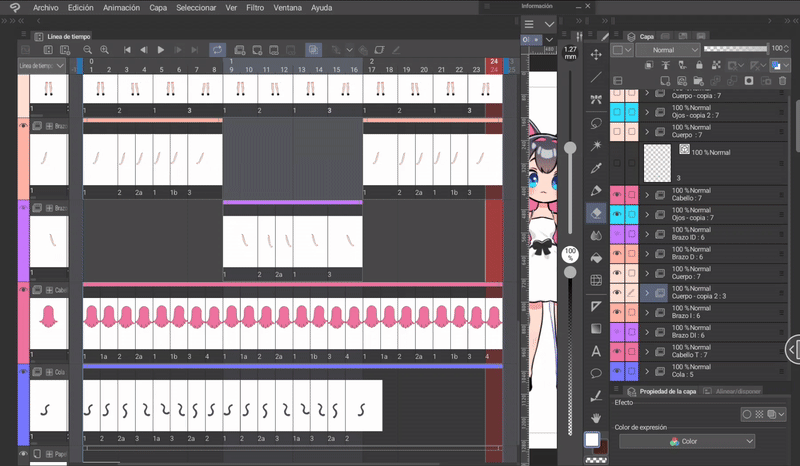Click the brush size slider handle

point(570,148)
